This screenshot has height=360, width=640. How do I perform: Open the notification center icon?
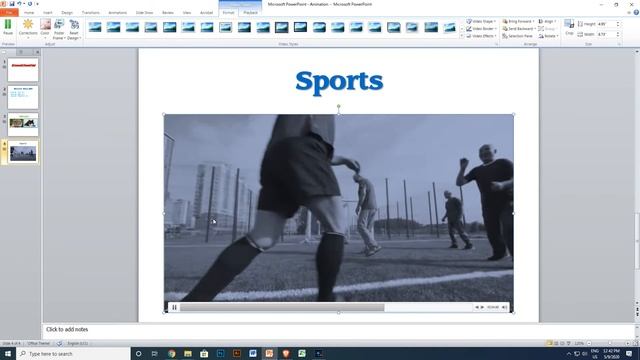click(x=629, y=353)
